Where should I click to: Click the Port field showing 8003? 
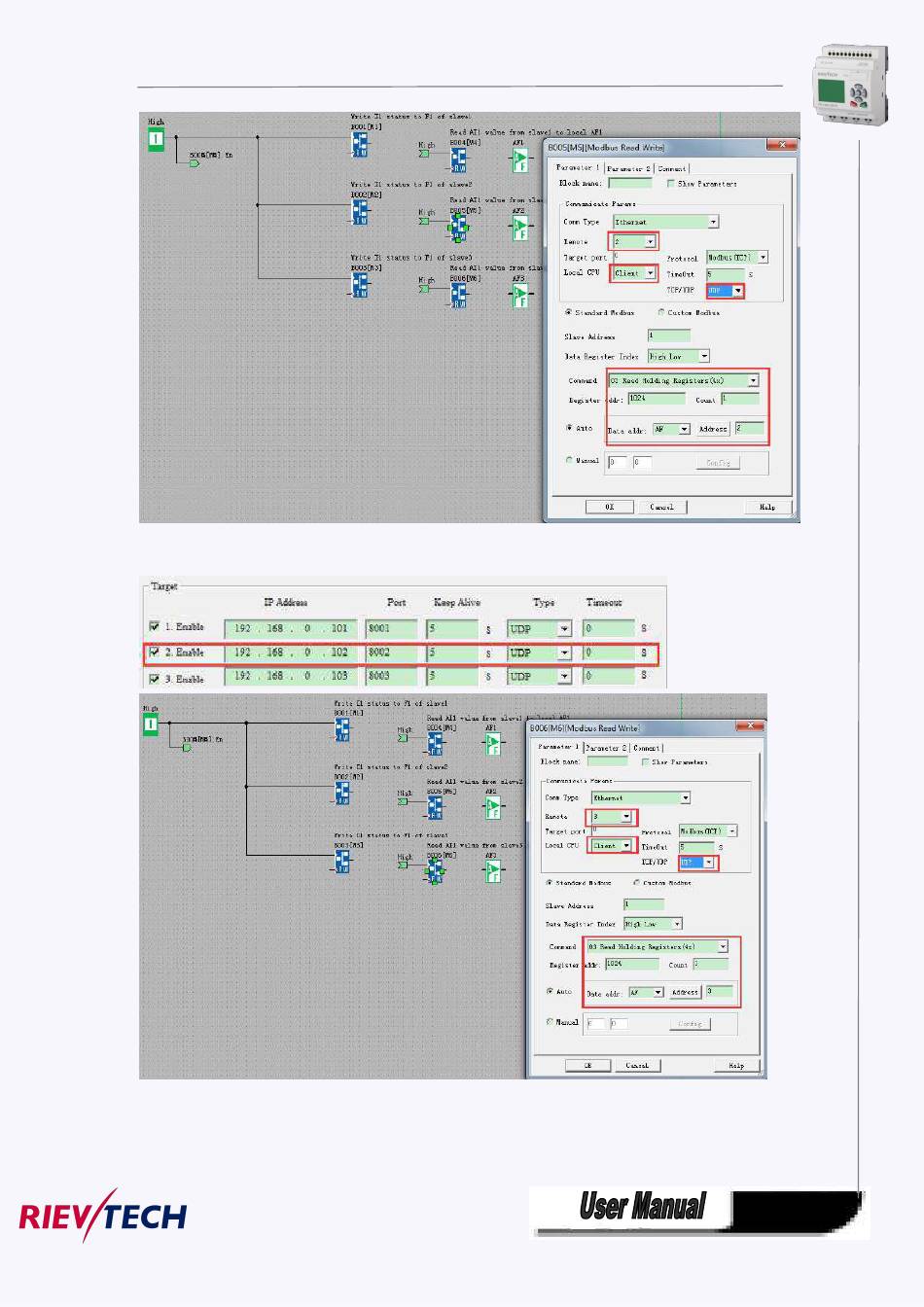tap(391, 676)
